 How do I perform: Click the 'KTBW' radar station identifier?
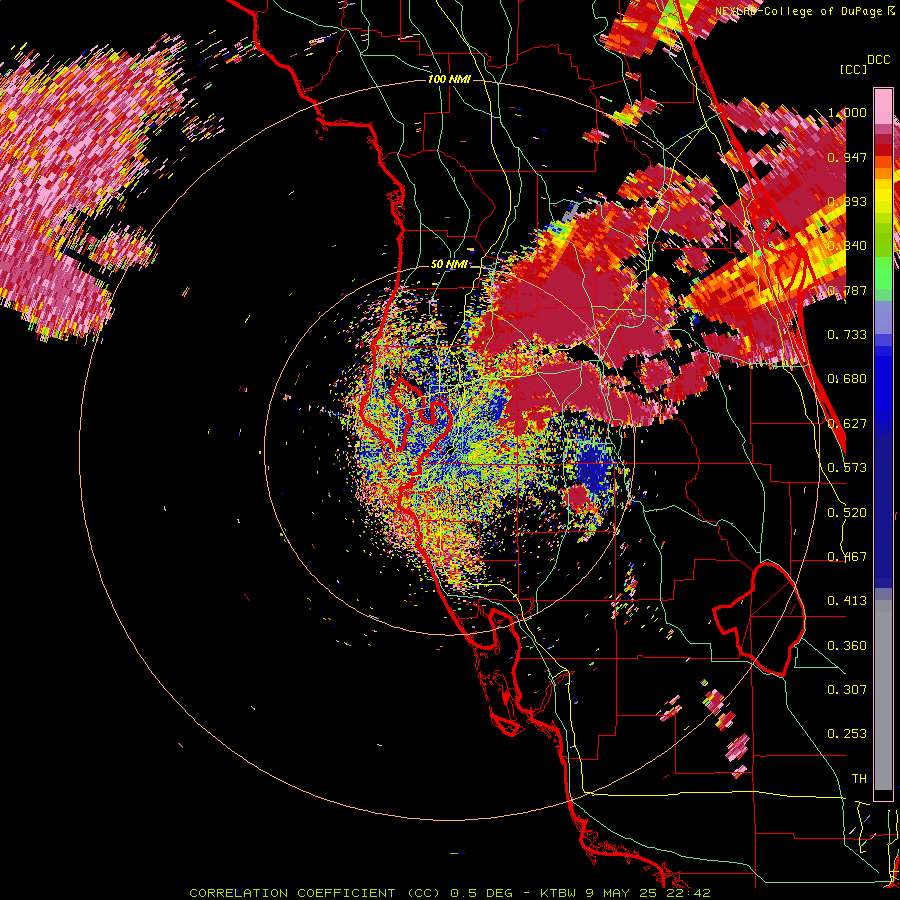click(560, 893)
